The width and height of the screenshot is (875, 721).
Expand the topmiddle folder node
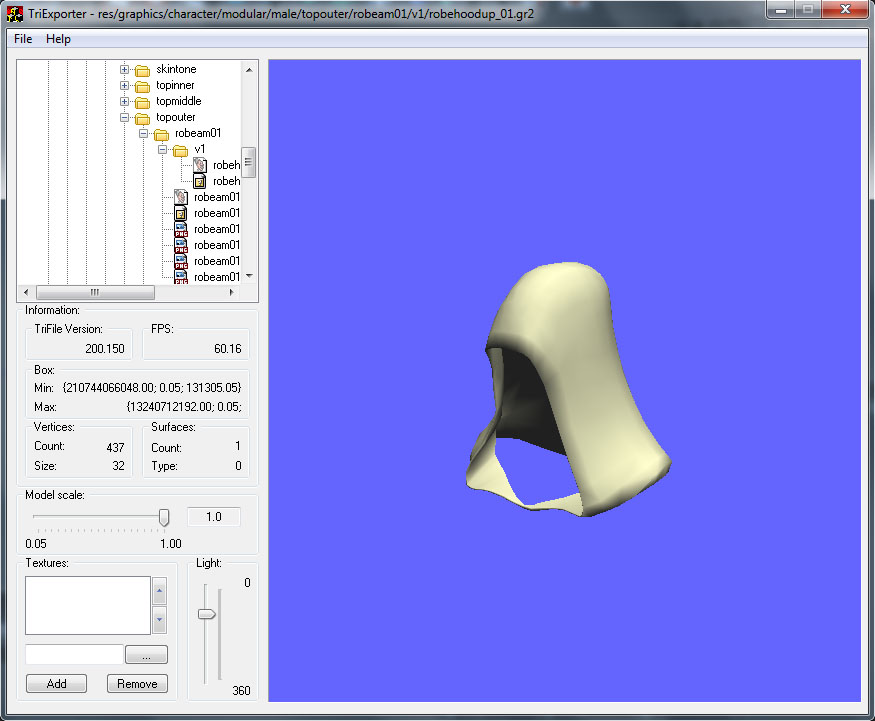125,102
